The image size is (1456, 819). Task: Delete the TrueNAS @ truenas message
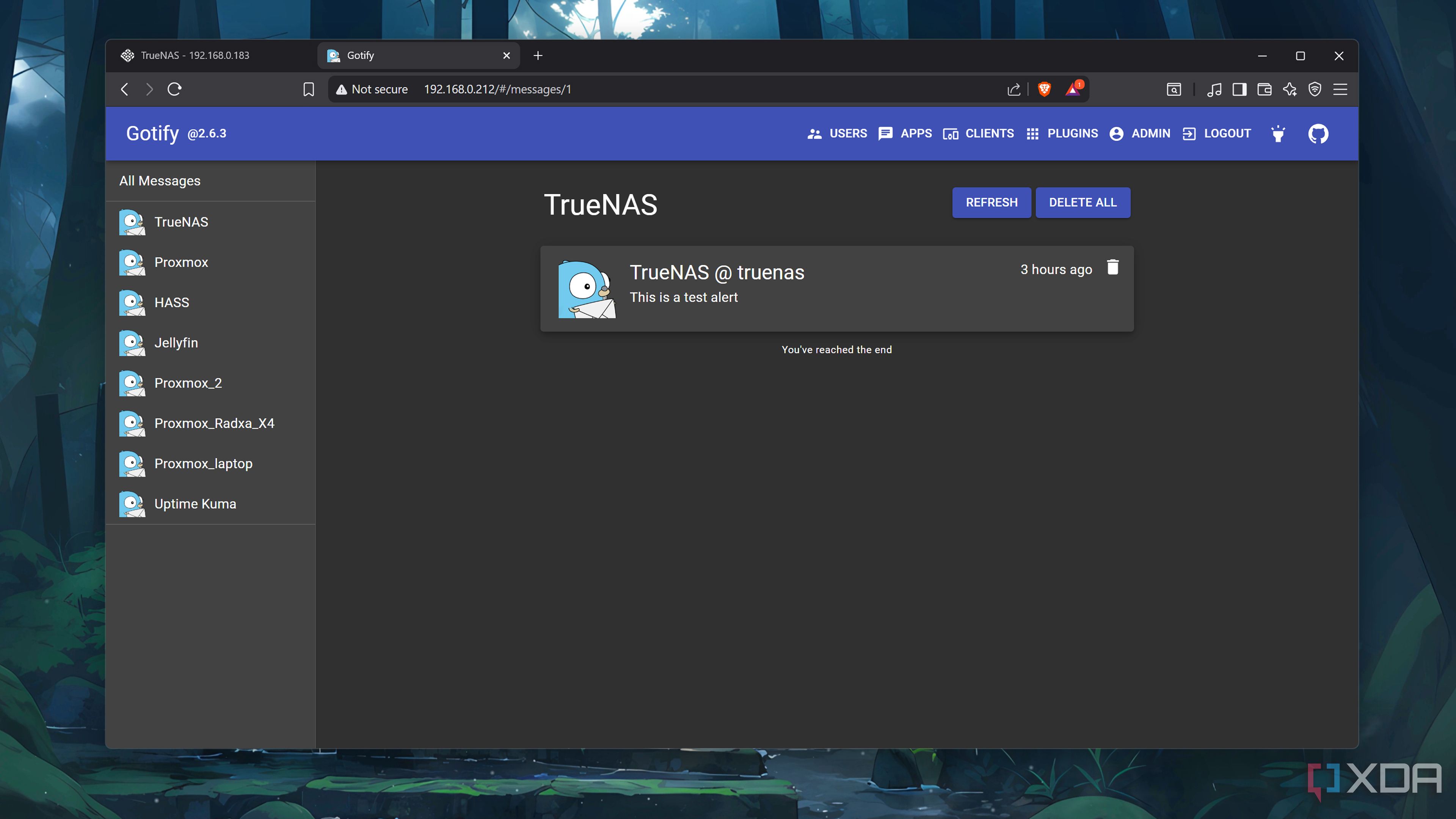1112,267
